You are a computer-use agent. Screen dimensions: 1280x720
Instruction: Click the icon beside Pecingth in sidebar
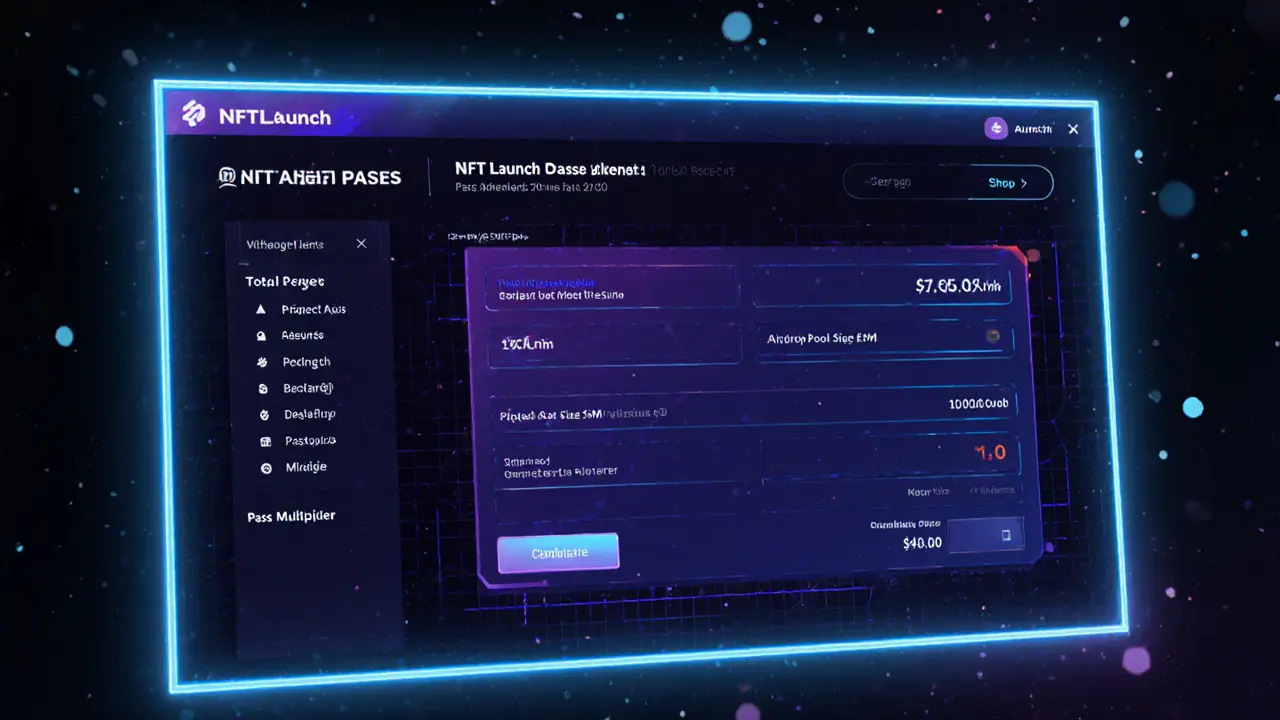[x=262, y=363]
